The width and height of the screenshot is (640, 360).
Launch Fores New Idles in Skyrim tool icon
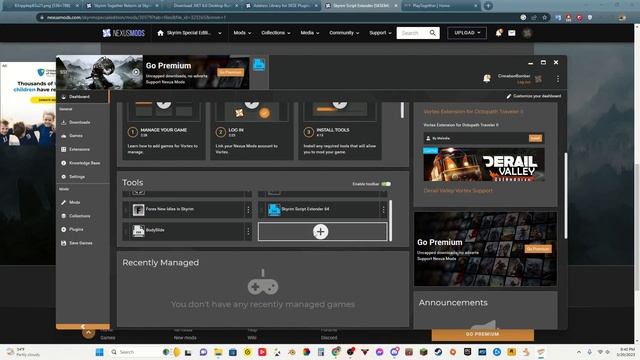click(x=138, y=209)
